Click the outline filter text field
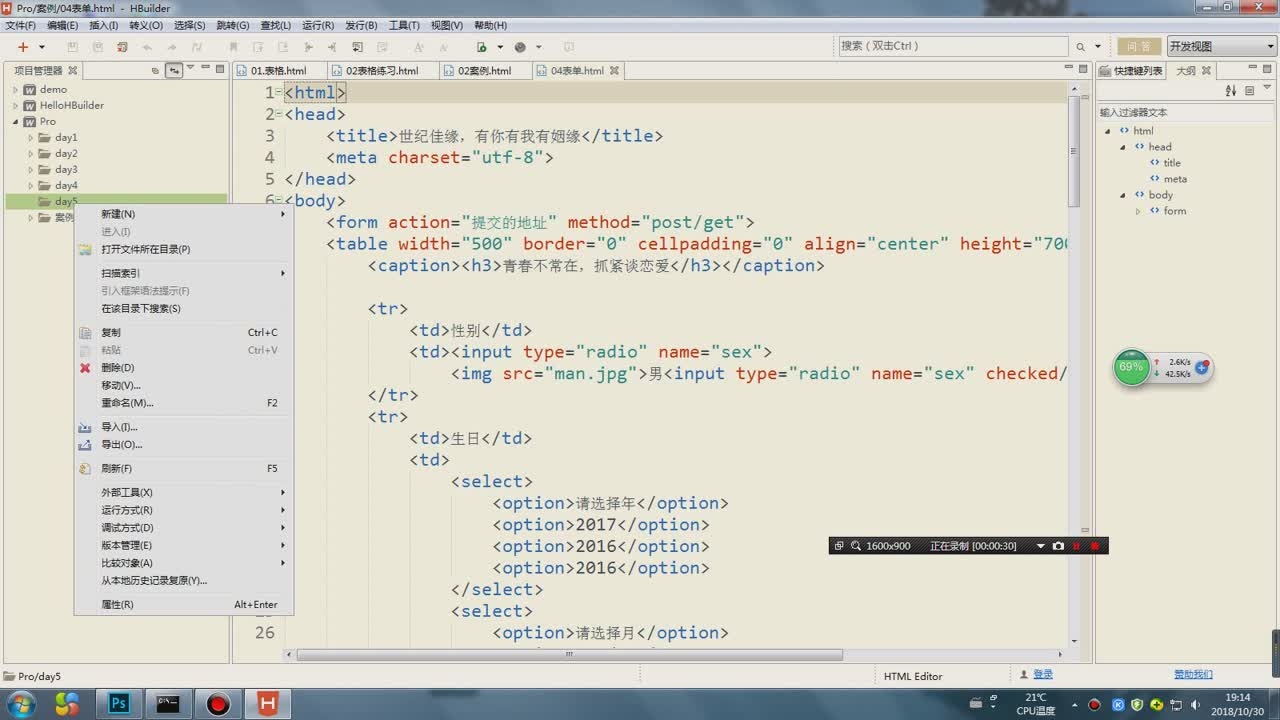Screen dimensions: 1280x720 click(1185, 113)
